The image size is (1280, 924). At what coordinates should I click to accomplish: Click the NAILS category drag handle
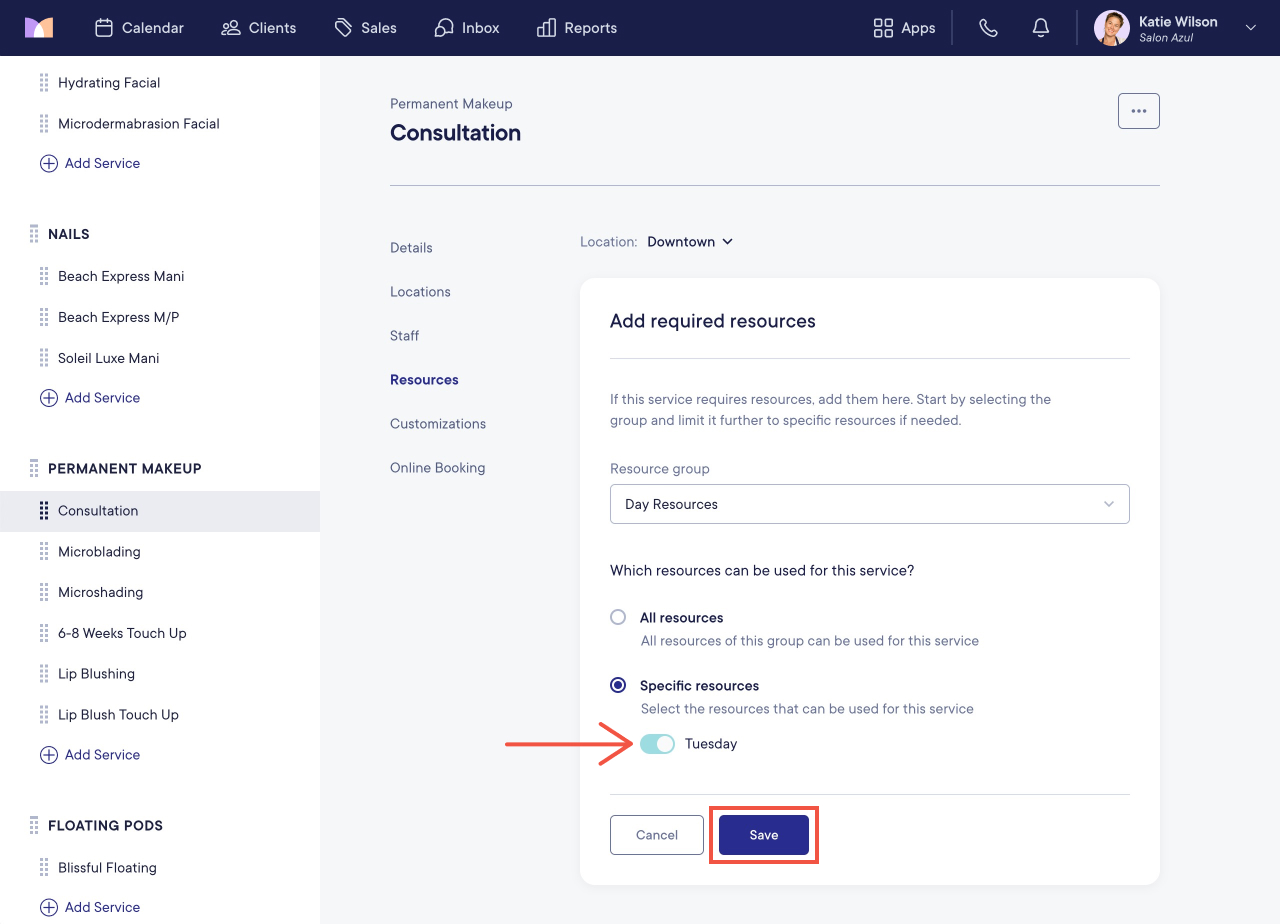tap(34, 234)
